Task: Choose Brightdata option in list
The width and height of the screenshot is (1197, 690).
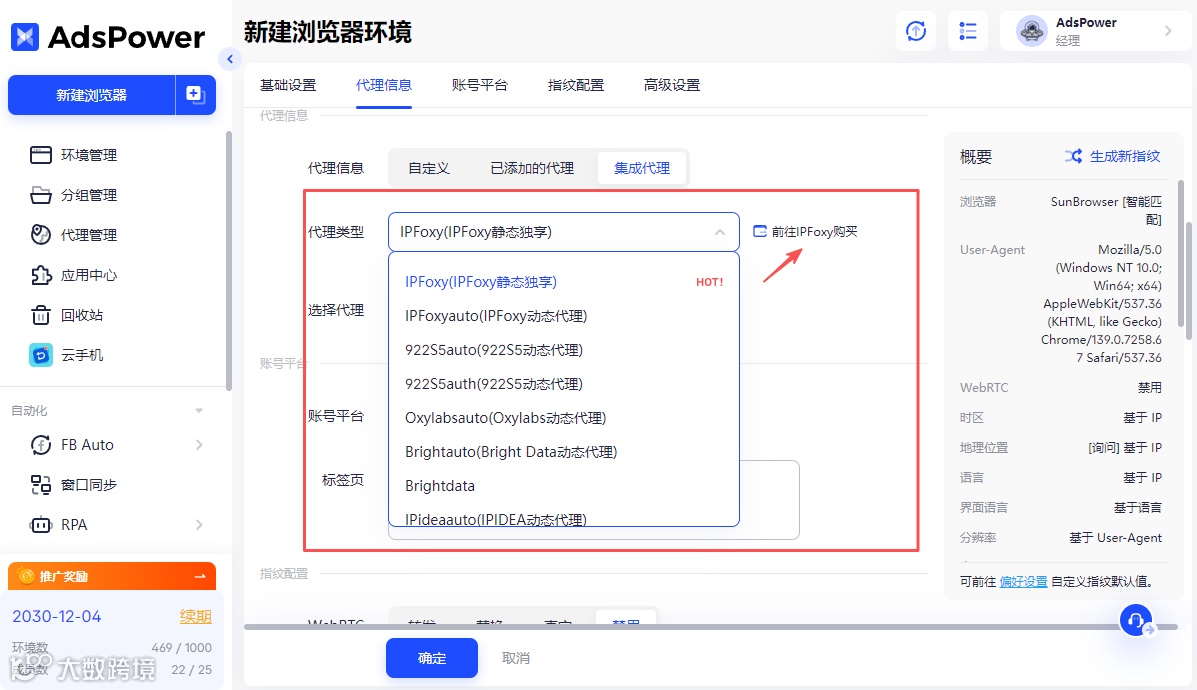Action: (564, 485)
